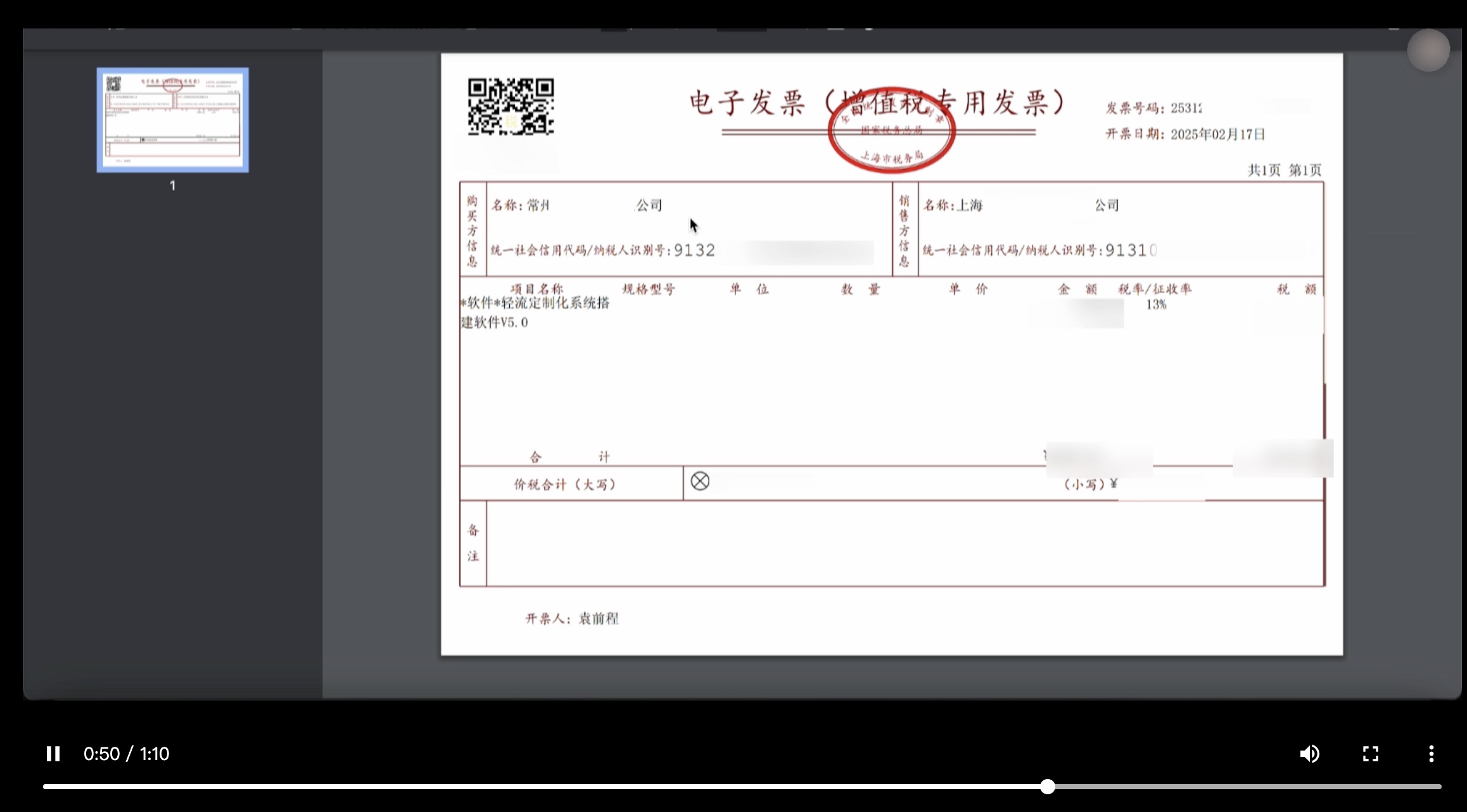Mute the video volume speaker icon
This screenshot has height=812, width=1467.
coord(1310,754)
